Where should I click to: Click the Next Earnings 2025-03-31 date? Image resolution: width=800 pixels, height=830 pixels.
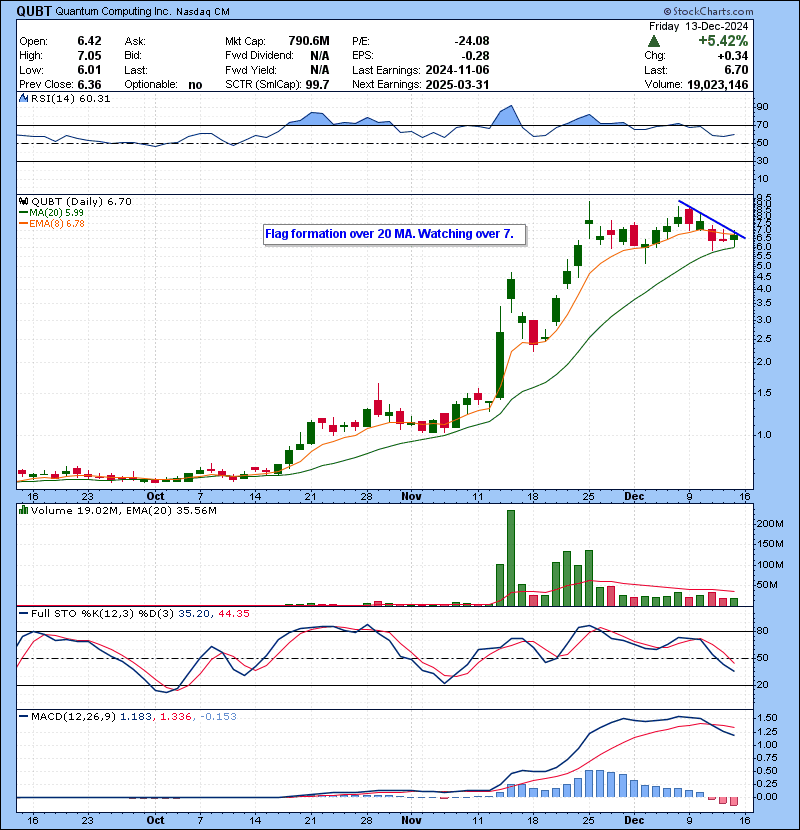pyautogui.click(x=457, y=85)
